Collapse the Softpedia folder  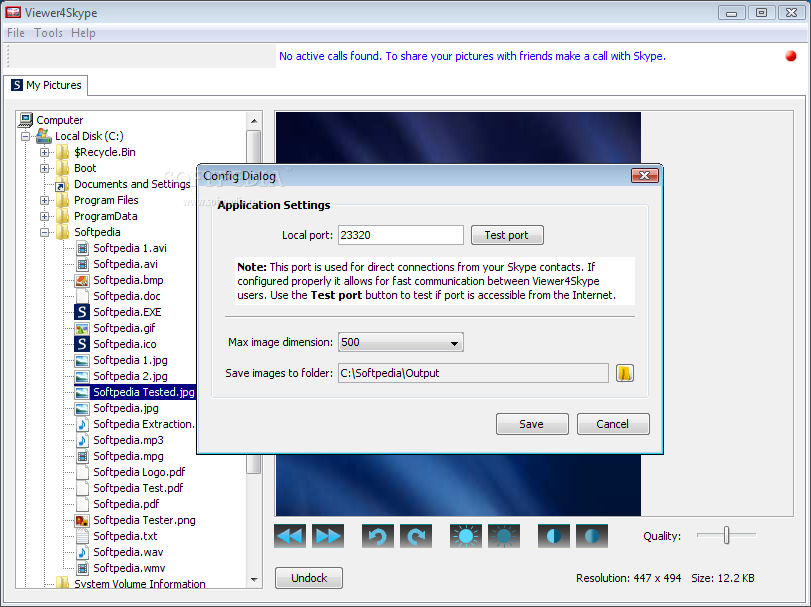44,233
